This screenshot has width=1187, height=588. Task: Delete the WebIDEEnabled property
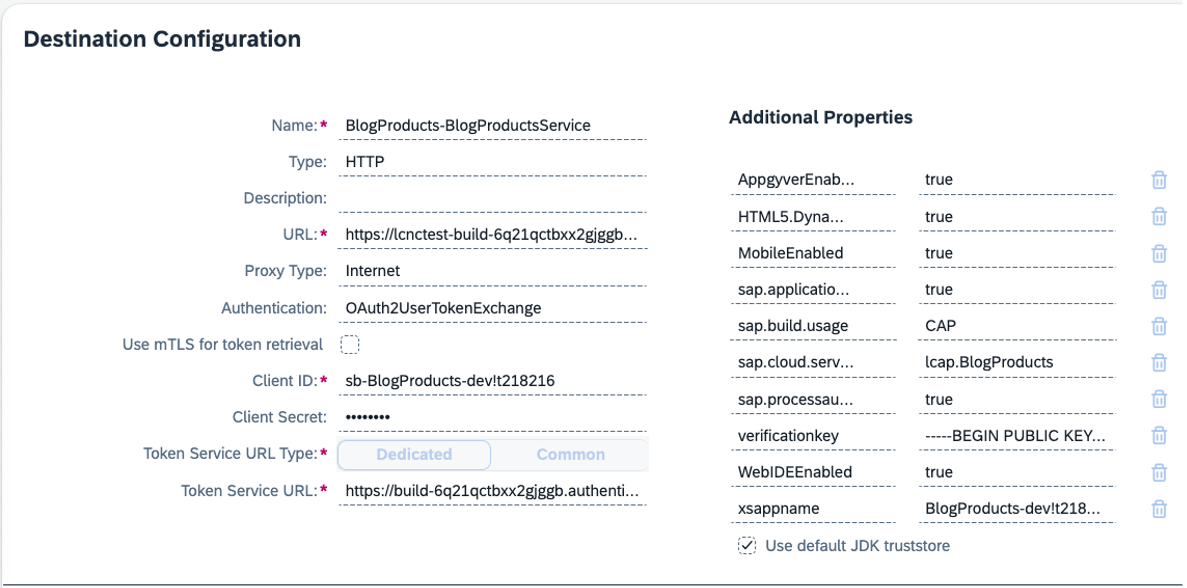pyautogui.click(x=1158, y=471)
